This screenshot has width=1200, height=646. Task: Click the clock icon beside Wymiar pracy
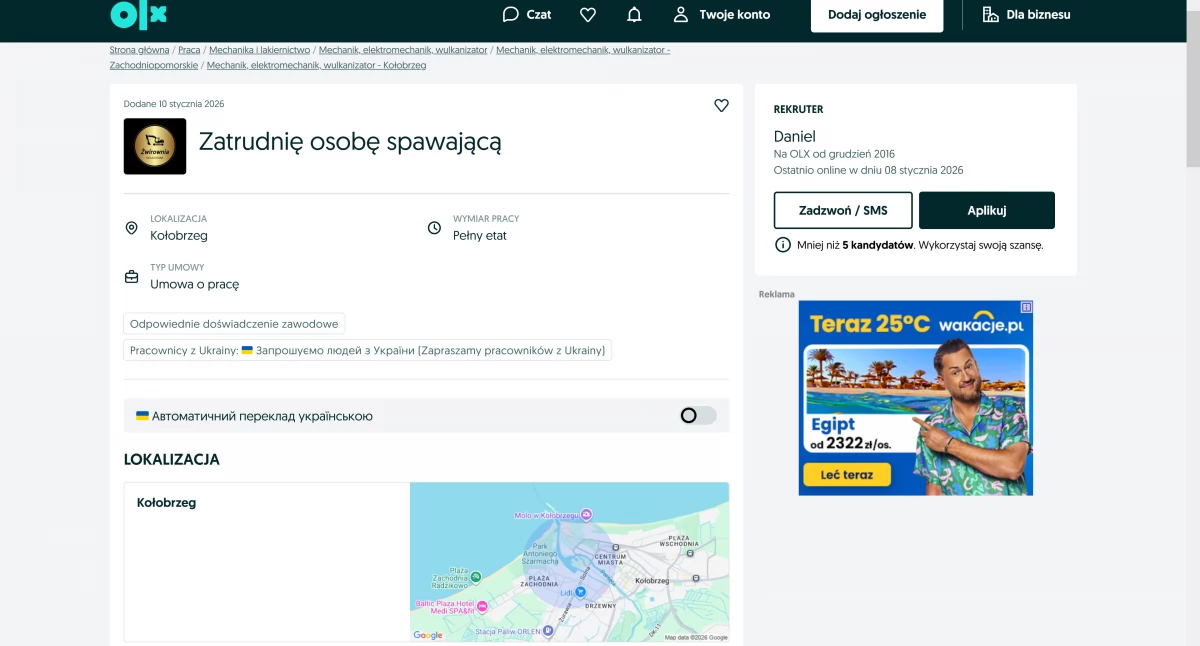[434, 228]
